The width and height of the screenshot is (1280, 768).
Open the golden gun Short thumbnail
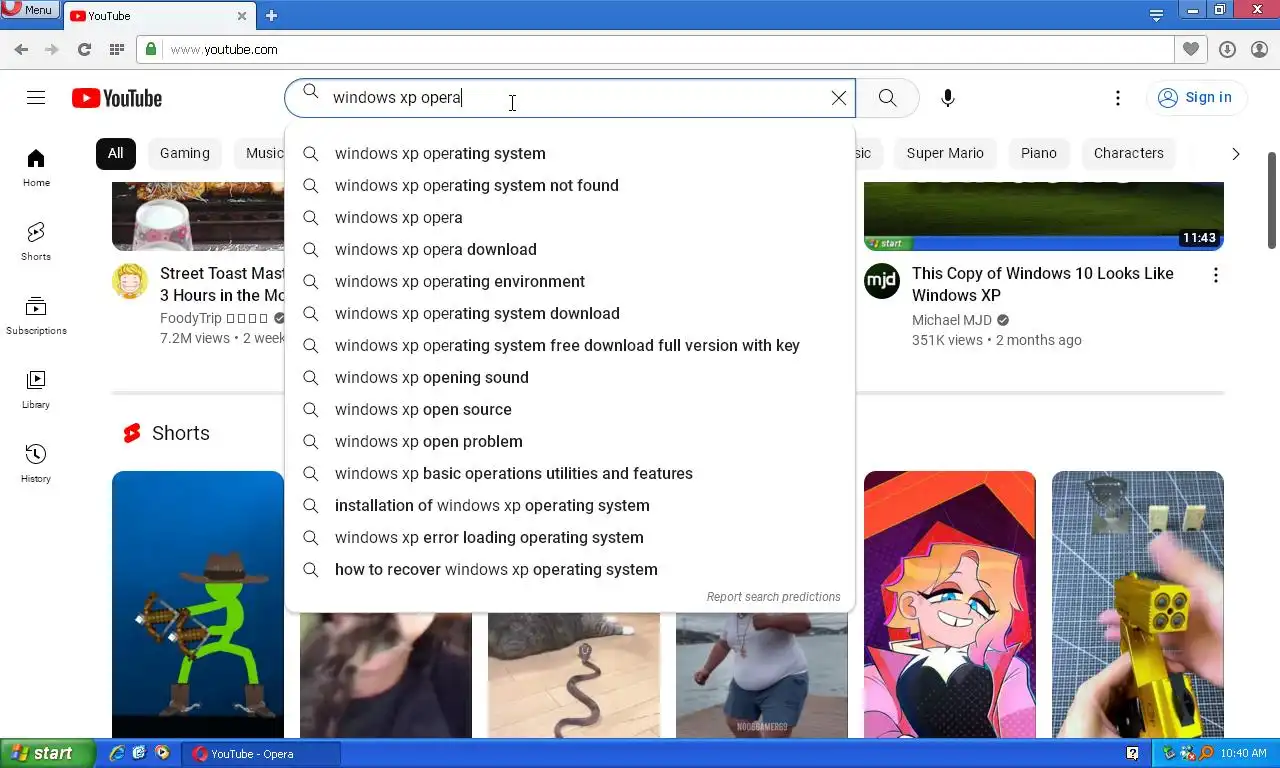[x=1138, y=604]
